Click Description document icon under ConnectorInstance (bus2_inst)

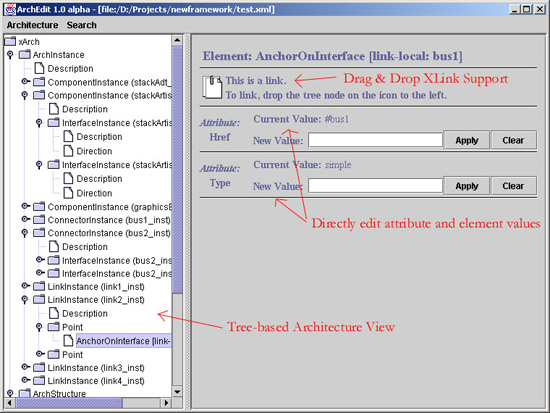click(54, 246)
